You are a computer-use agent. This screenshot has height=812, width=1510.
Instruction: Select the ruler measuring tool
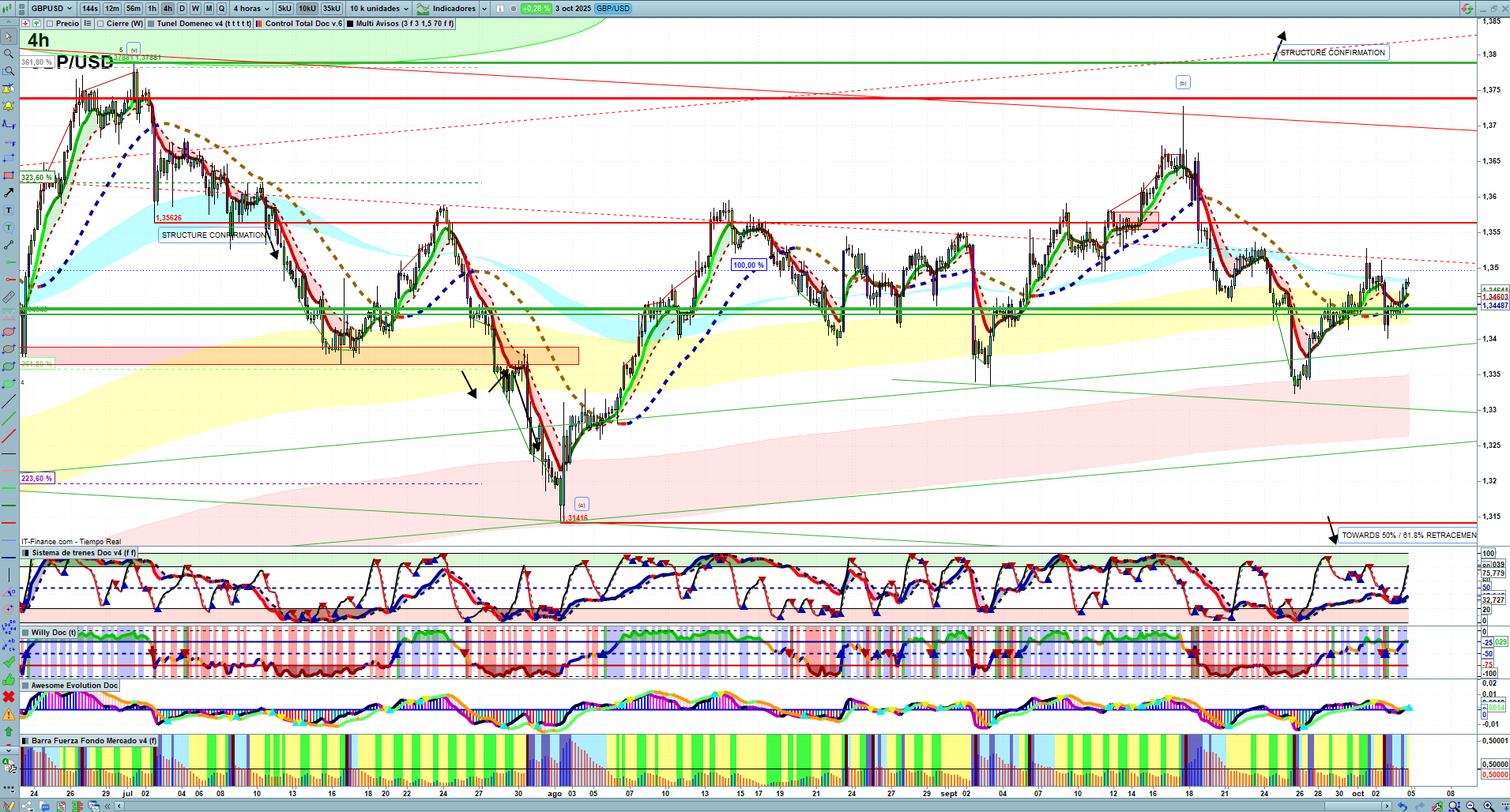(x=9, y=297)
